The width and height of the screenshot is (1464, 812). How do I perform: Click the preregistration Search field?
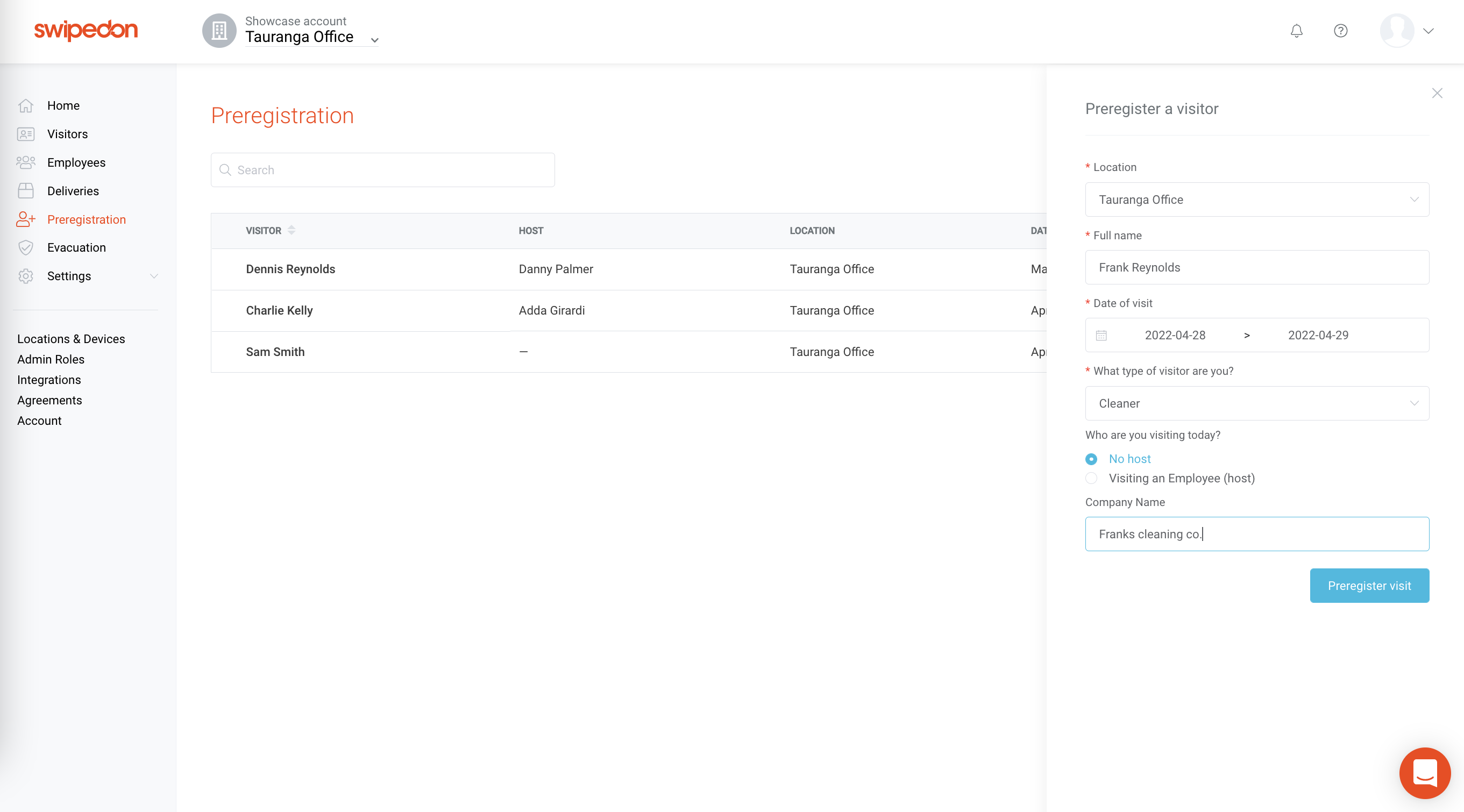click(382, 170)
